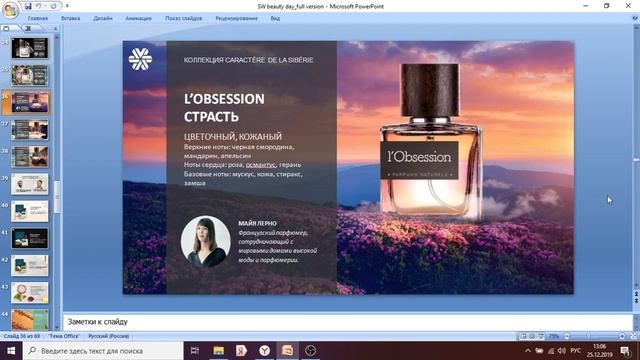Image resolution: width=640 pixels, height=360 pixels.
Task: Click the zoom out minus button
Action: (567, 336)
